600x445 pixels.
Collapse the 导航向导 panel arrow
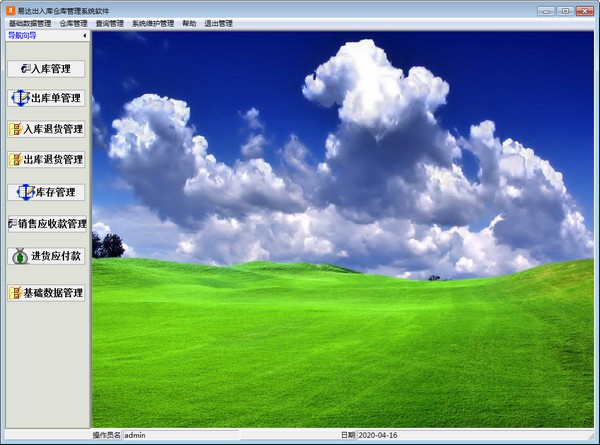tap(85, 36)
